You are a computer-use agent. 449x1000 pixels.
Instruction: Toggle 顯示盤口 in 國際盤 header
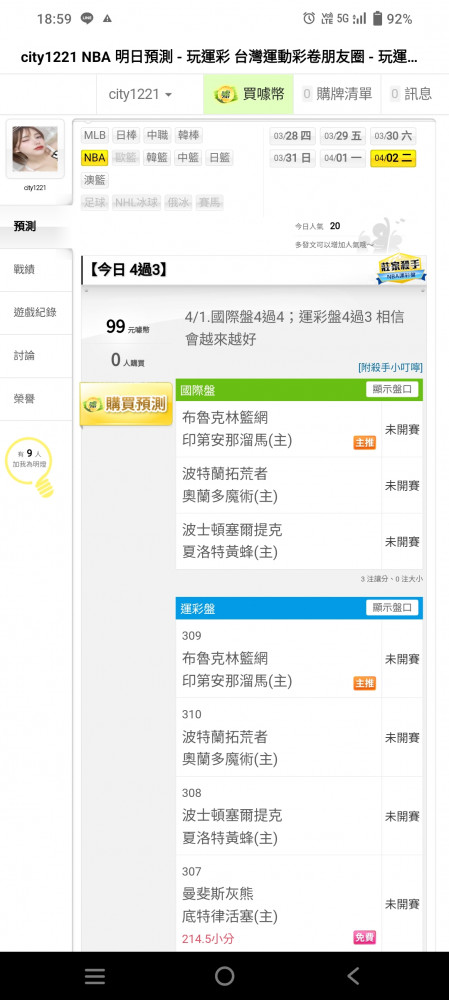point(392,389)
